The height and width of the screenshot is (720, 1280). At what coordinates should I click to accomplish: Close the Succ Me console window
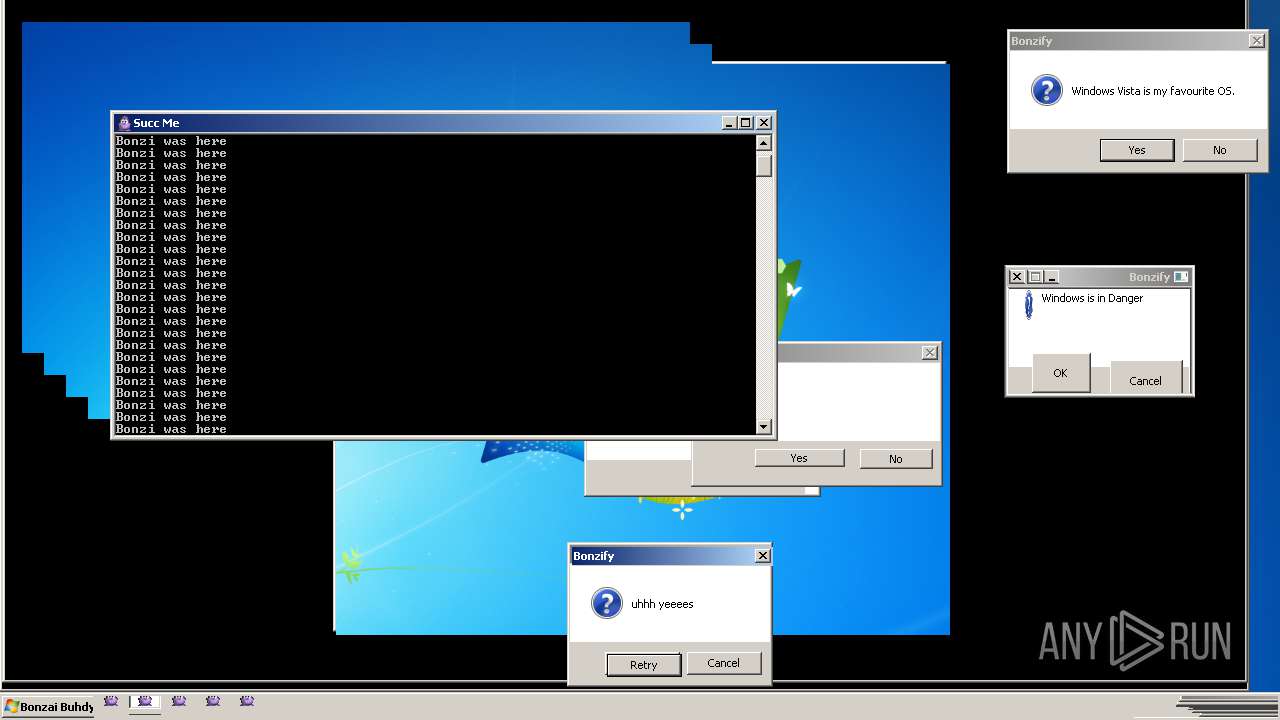[x=764, y=123]
